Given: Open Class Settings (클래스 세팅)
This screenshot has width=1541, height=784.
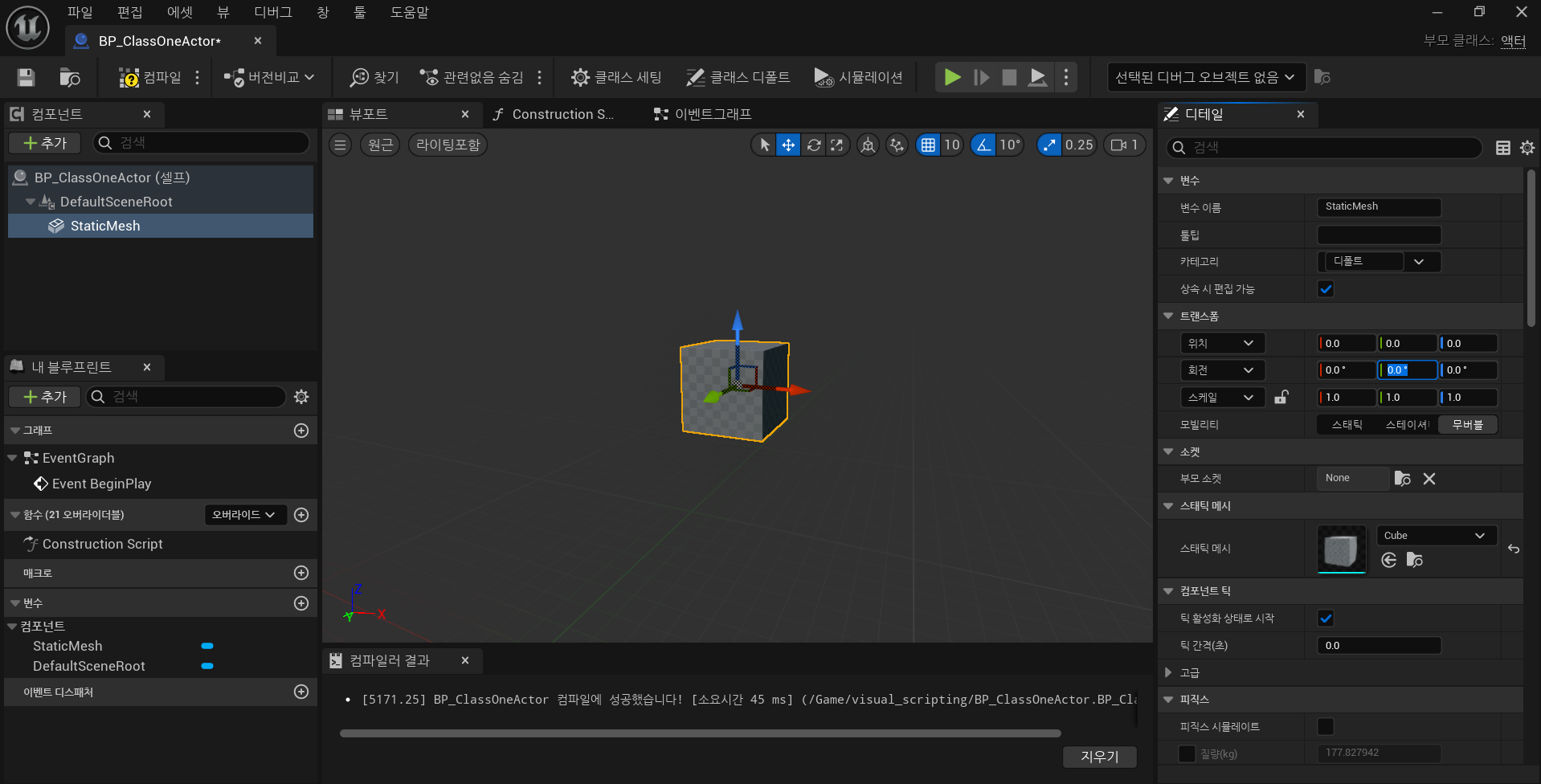Looking at the screenshot, I should (x=616, y=77).
